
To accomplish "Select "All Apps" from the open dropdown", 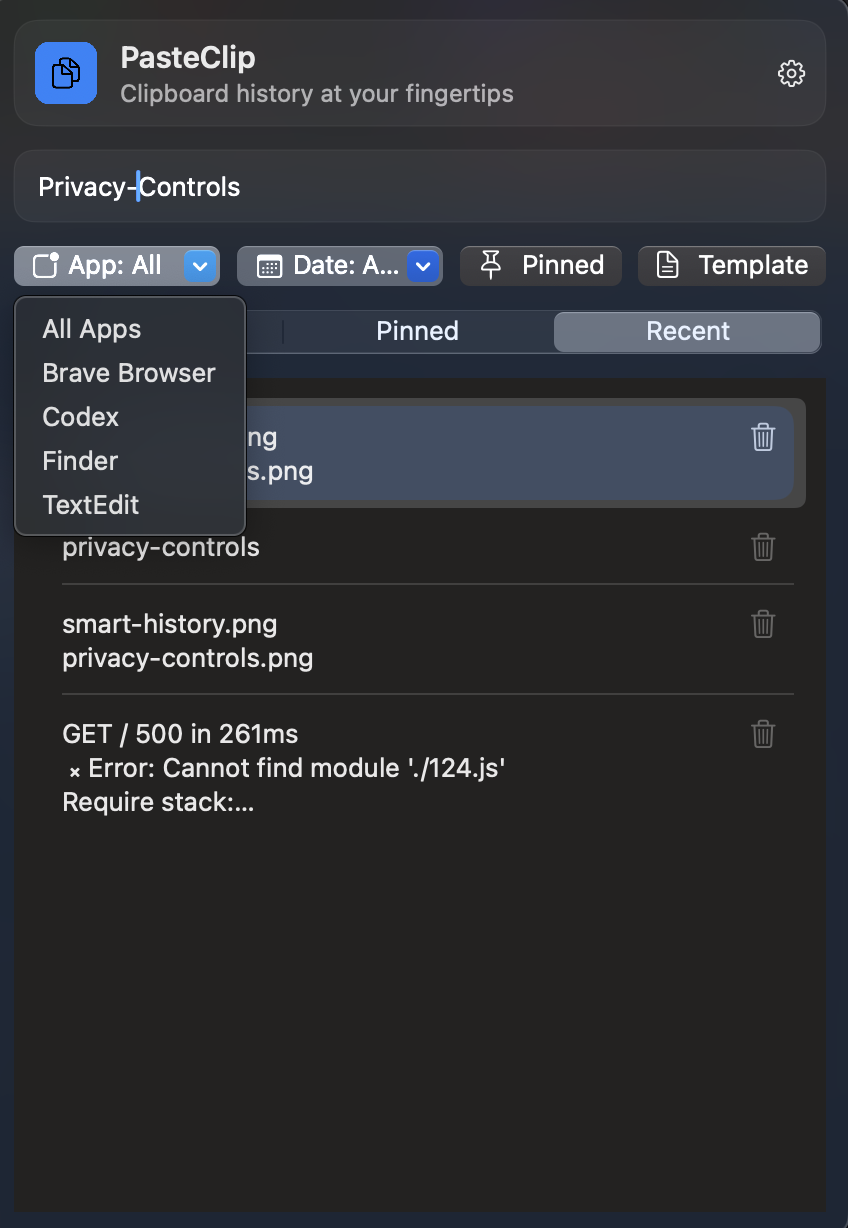I will pyautogui.click(x=91, y=328).
